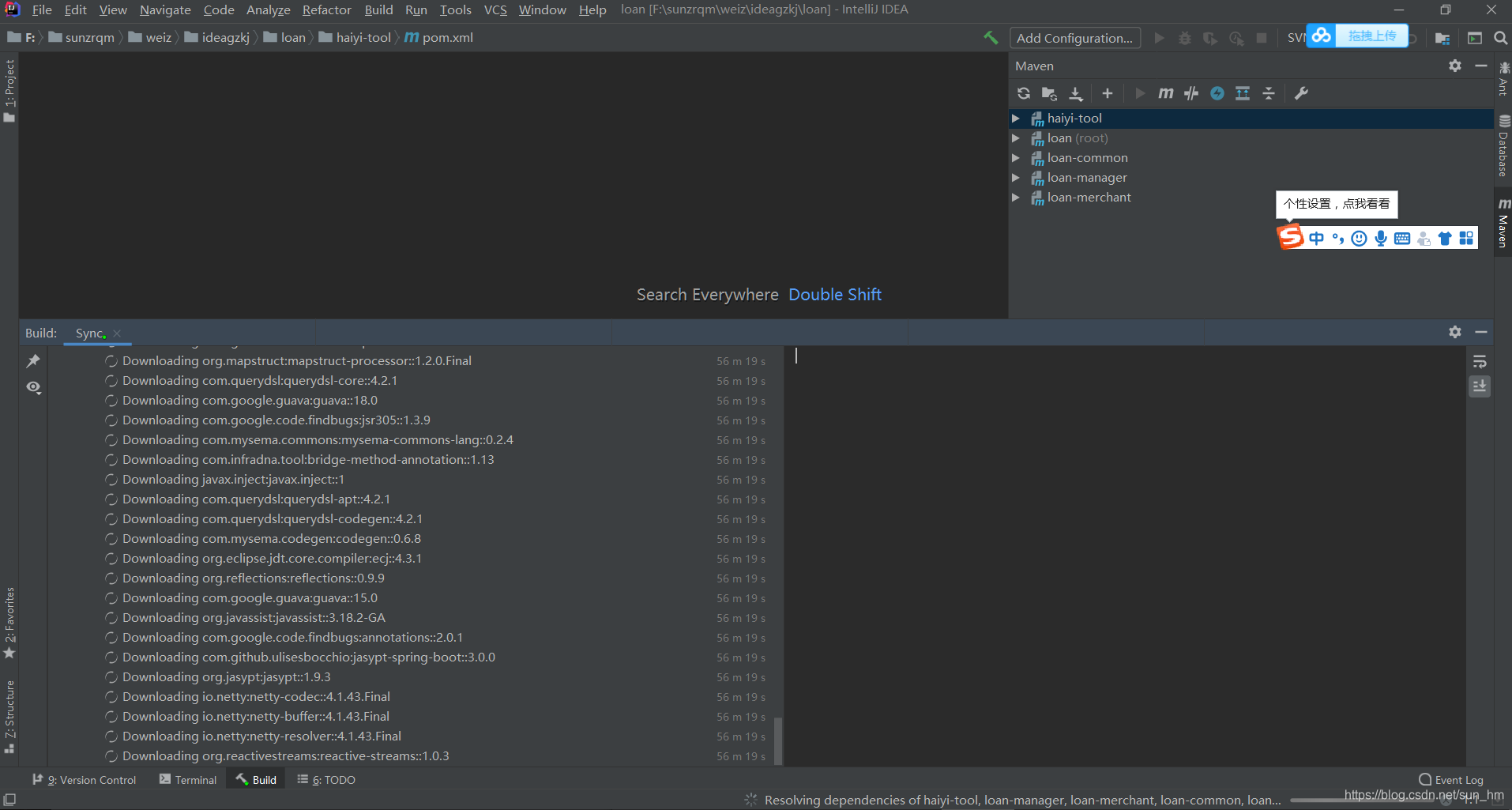The width and height of the screenshot is (1512, 810).
Task: Download Maven sources and documentation icon
Action: pyautogui.click(x=1076, y=93)
